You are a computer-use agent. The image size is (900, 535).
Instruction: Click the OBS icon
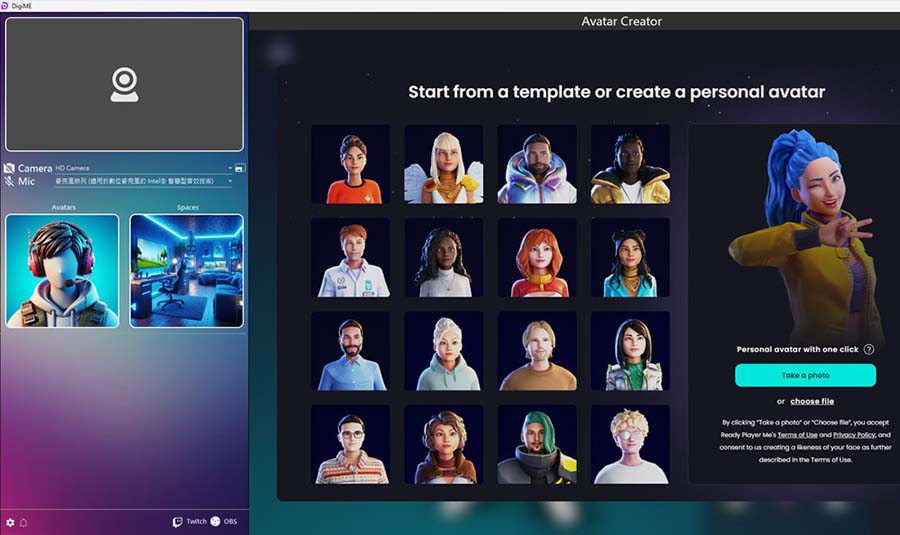pos(215,521)
